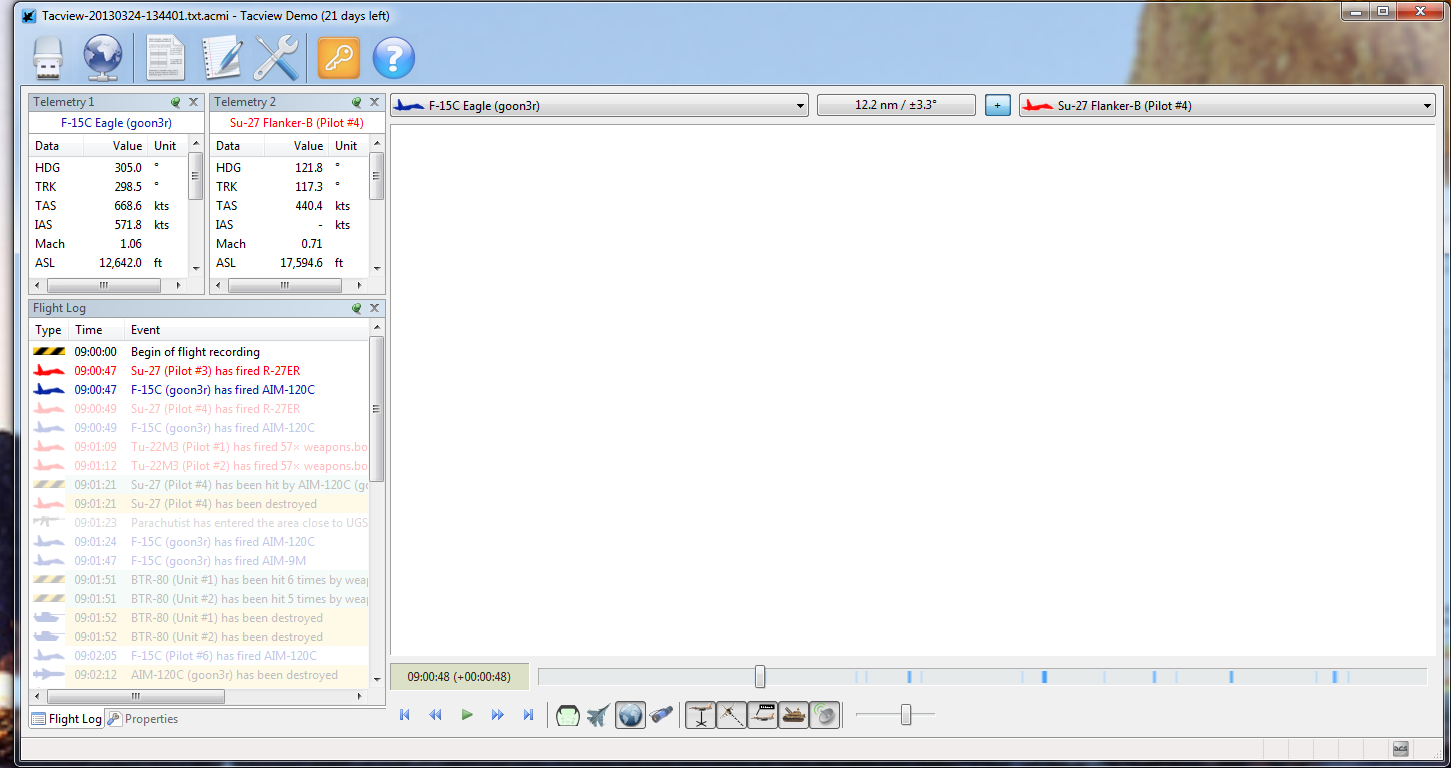Close the Telemetry 2 panel

(x=375, y=102)
